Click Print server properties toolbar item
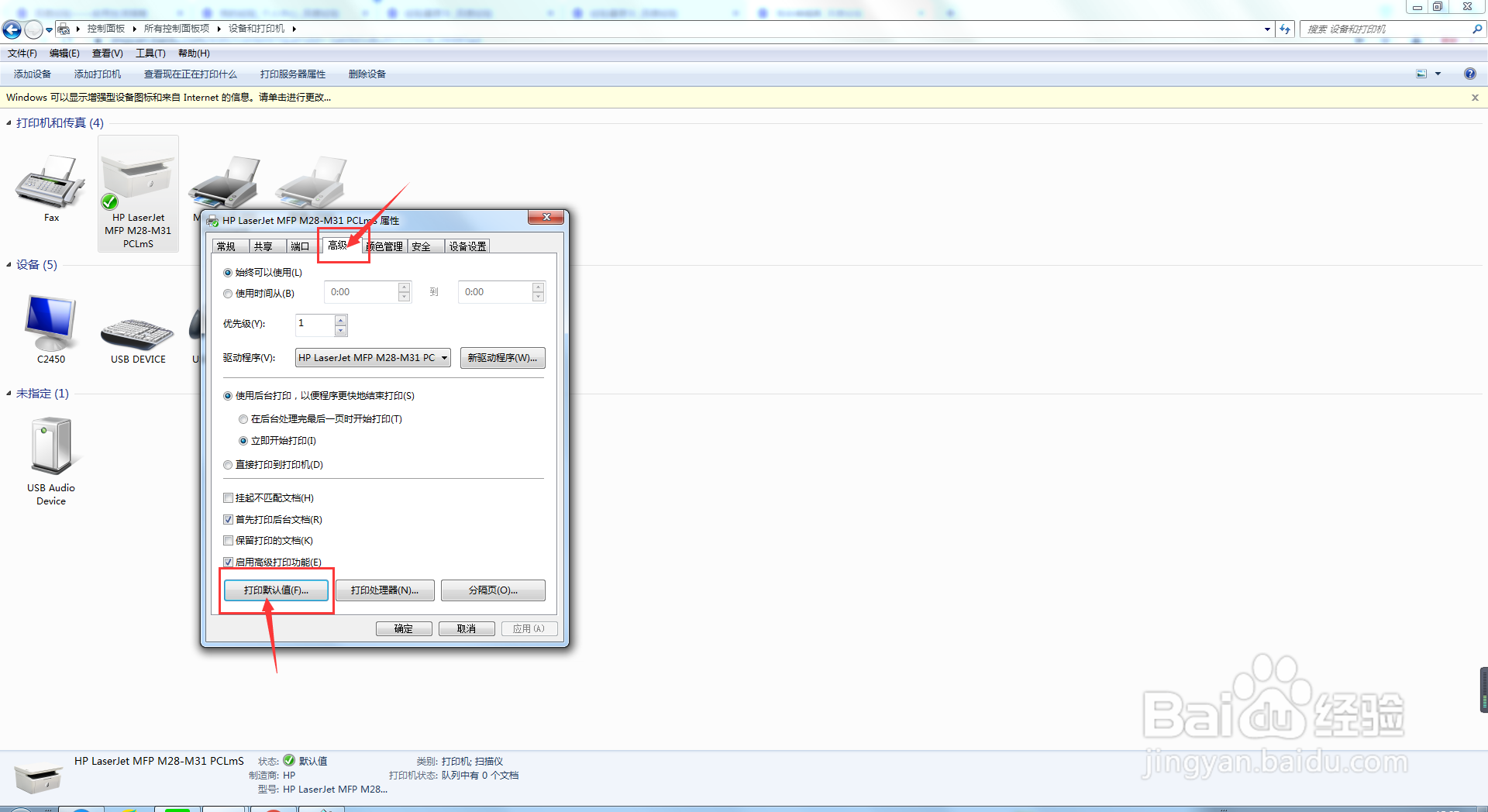1488x812 pixels. click(x=293, y=74)
